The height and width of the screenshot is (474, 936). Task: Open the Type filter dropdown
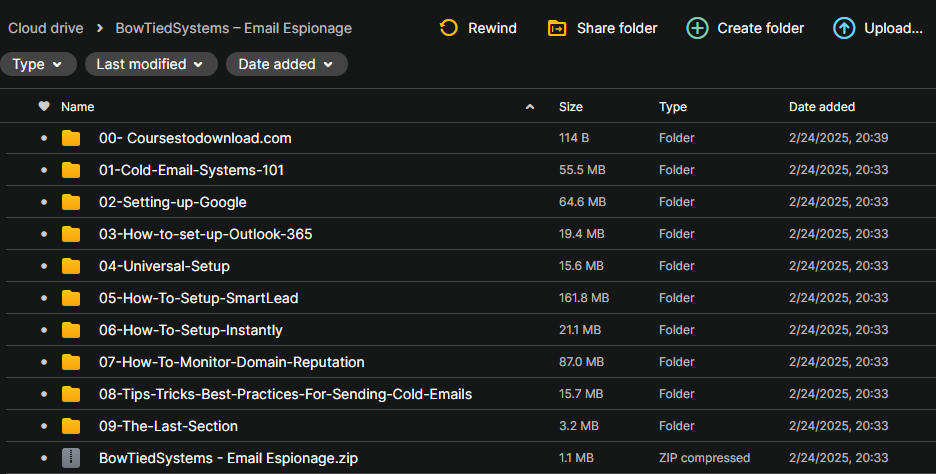pyautogui.click(x=38, y=64)
